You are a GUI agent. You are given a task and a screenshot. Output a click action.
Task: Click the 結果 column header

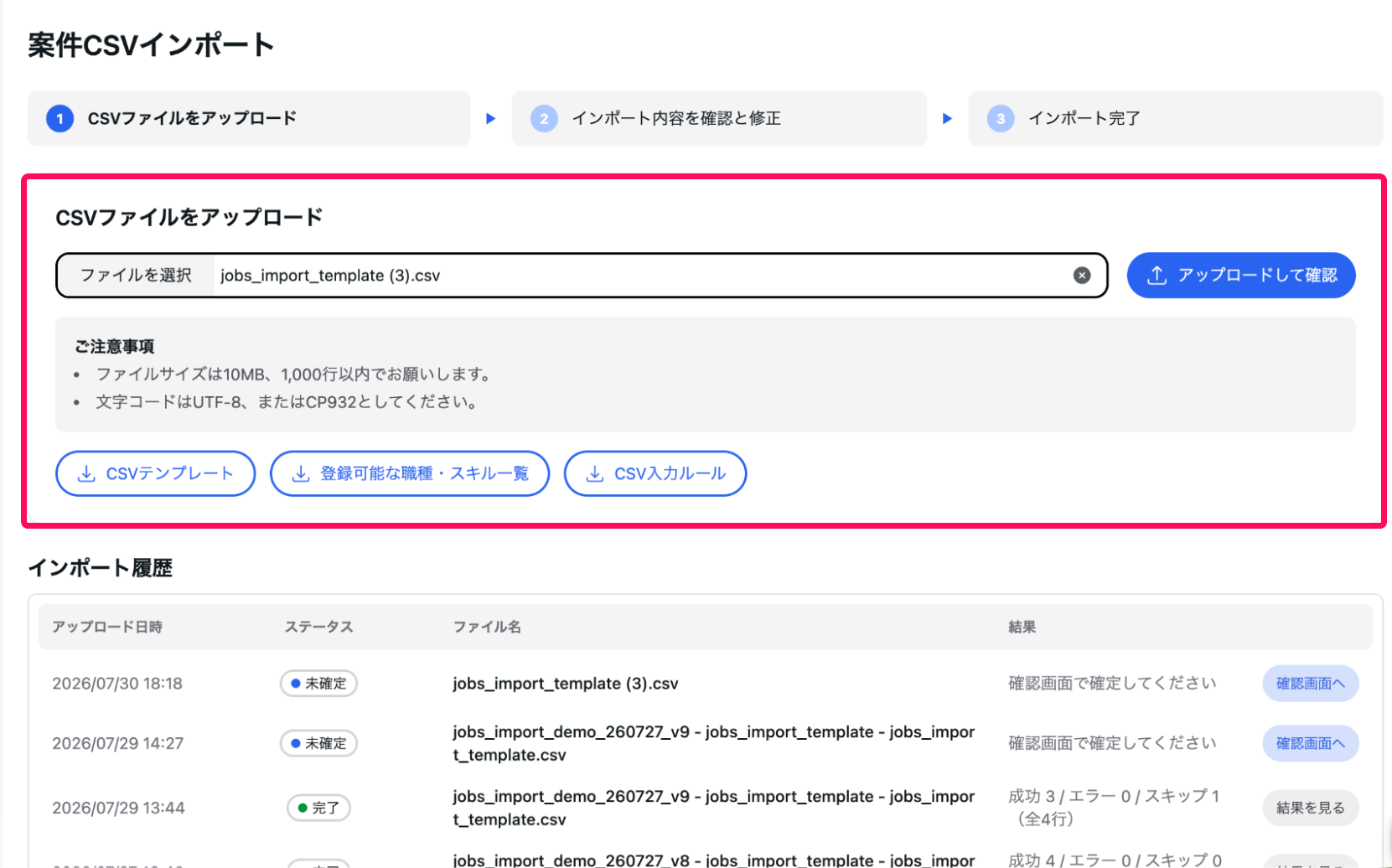1022,627
